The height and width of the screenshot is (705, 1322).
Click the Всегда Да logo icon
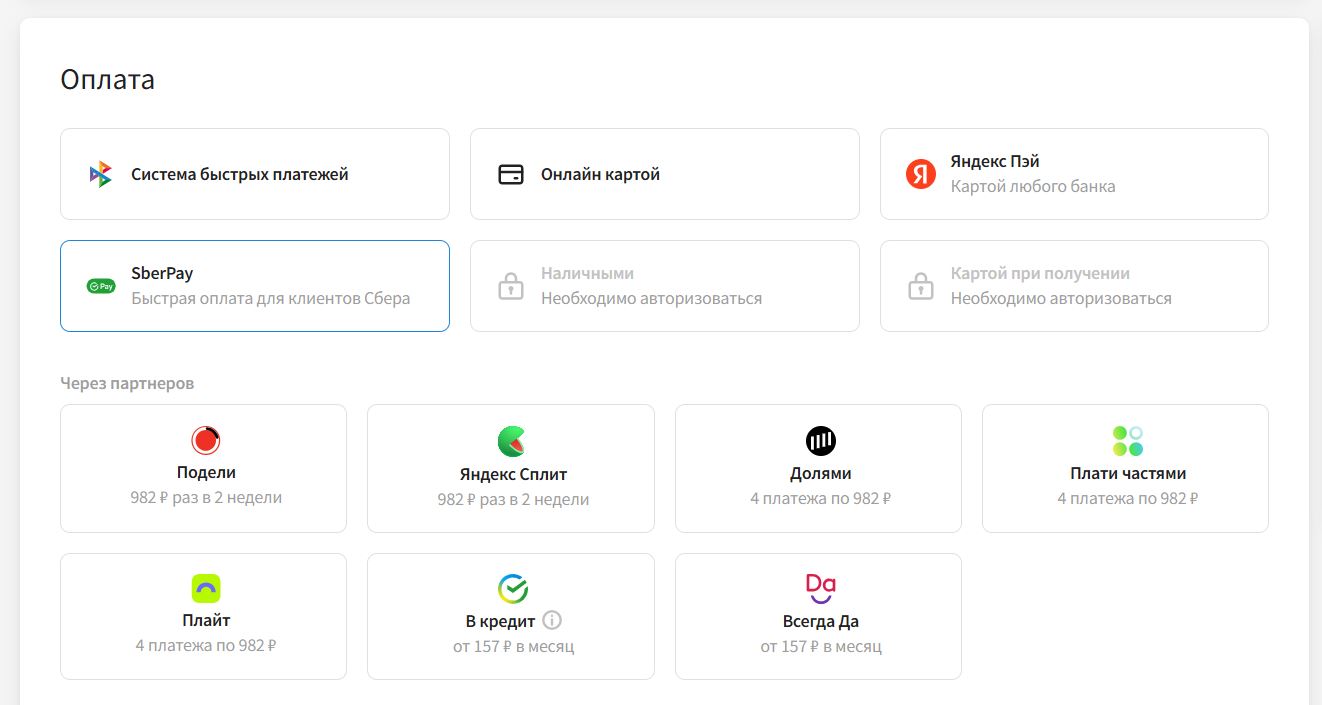821,588
